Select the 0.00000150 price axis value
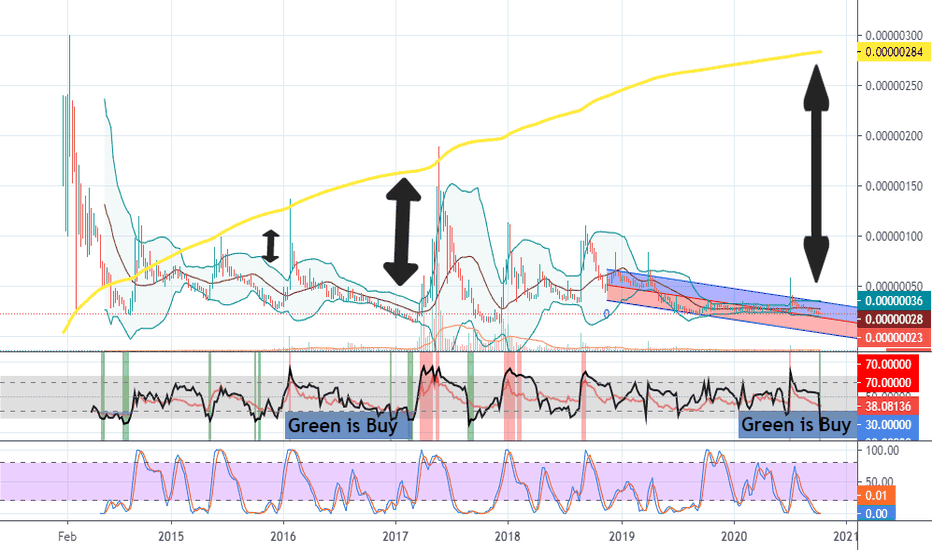932x550 pixels. (894, 186)
